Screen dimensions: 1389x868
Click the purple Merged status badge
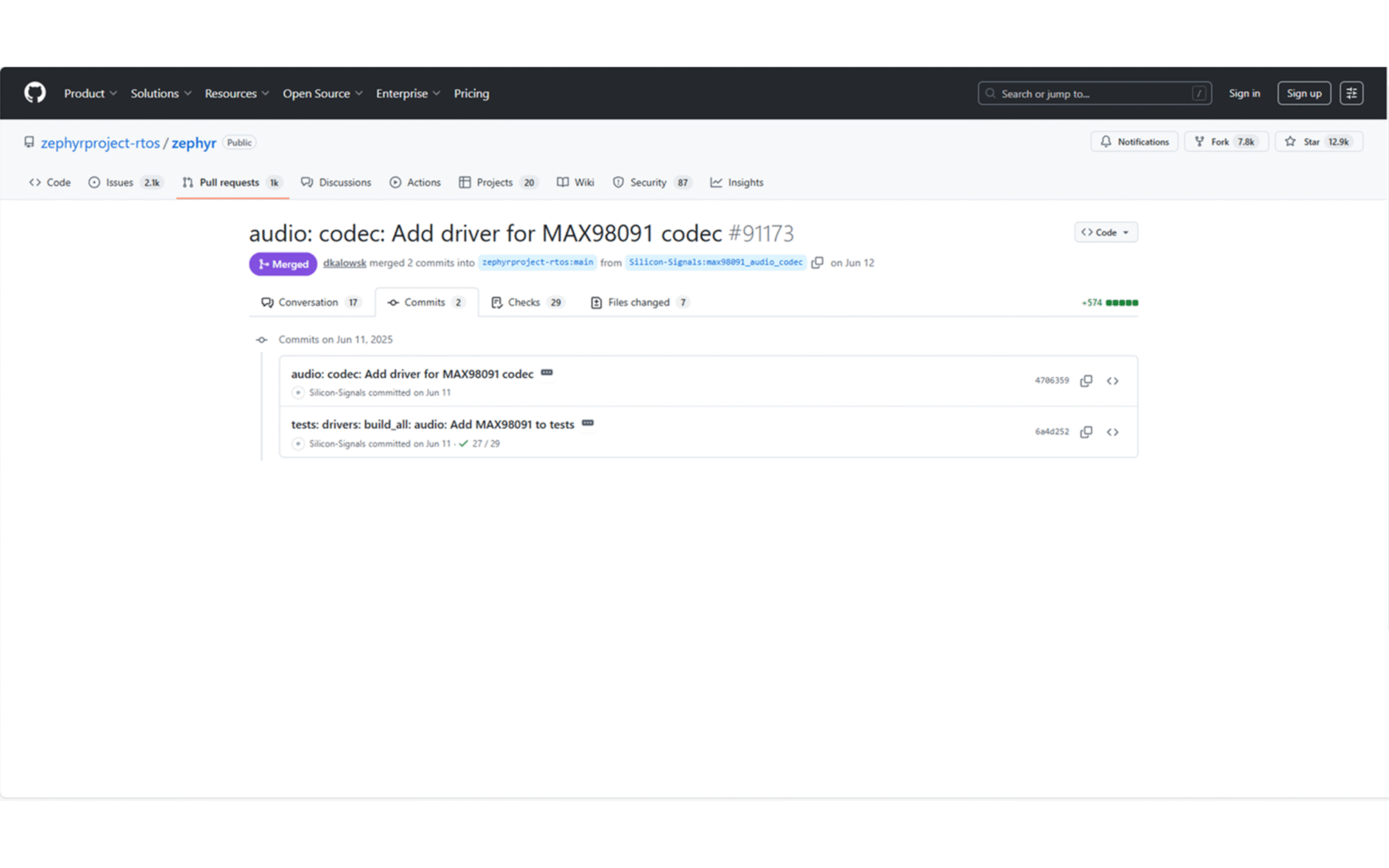pyautogui.click(x=283, y=264)
